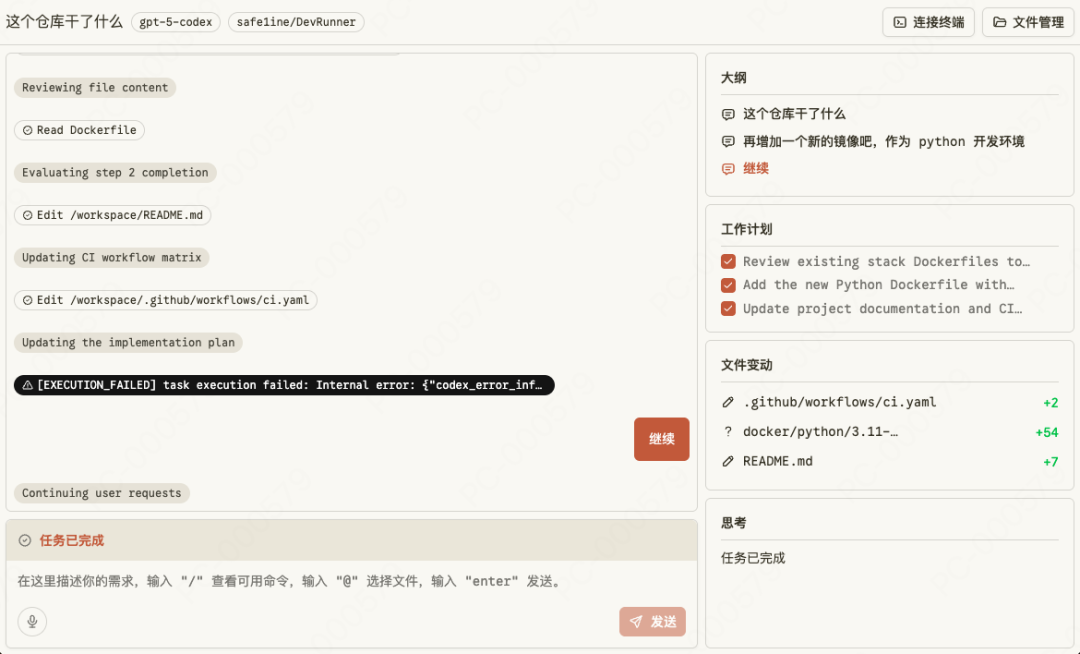Image resolution: width=1080 pixels, height=654 pixels.
Task: Uncheck Add the new Python Dockerfile task
Action: pos(728,284)
